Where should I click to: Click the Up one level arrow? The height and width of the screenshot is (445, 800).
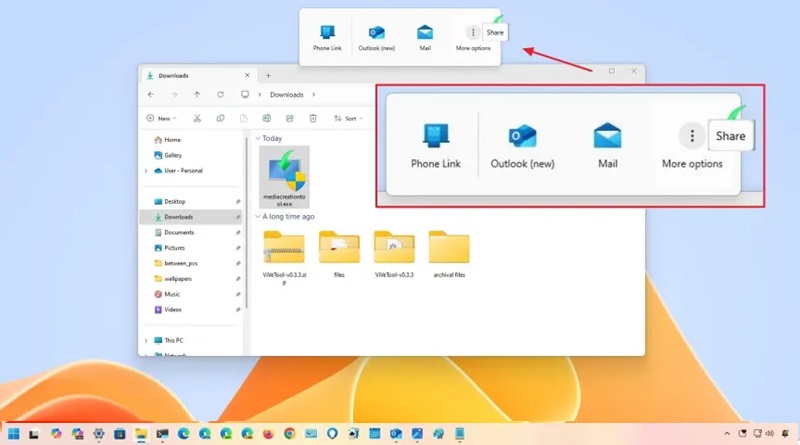[197, 94]
